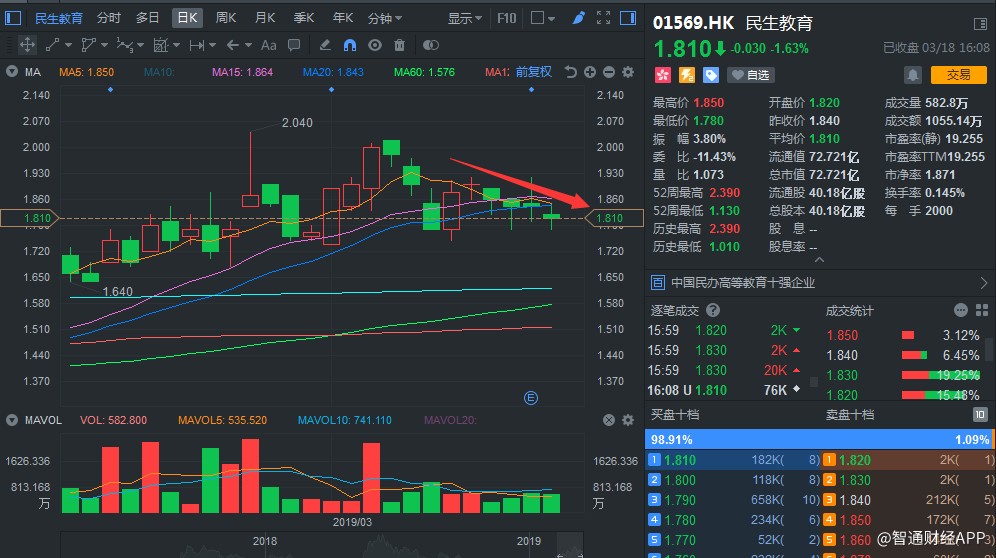The width and height of the screenshot is (996, 558).
Task: Click the 逐笔成交 help question mark
Action: click(713, 310)
